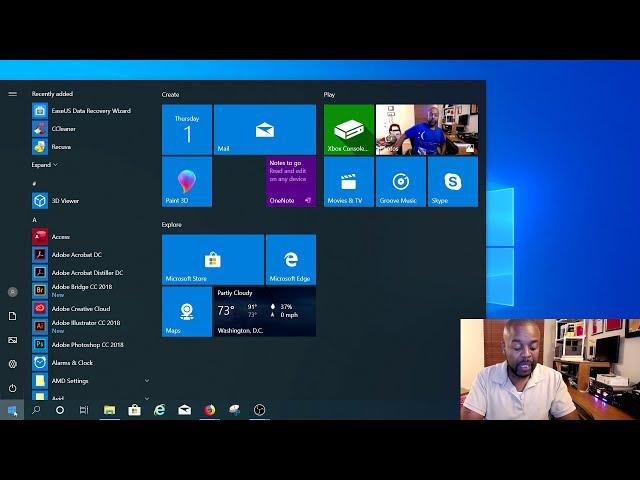This screenshot has height=480, width=640.
Task: Open Internet Explorer from taskbar
Action: 160,410
